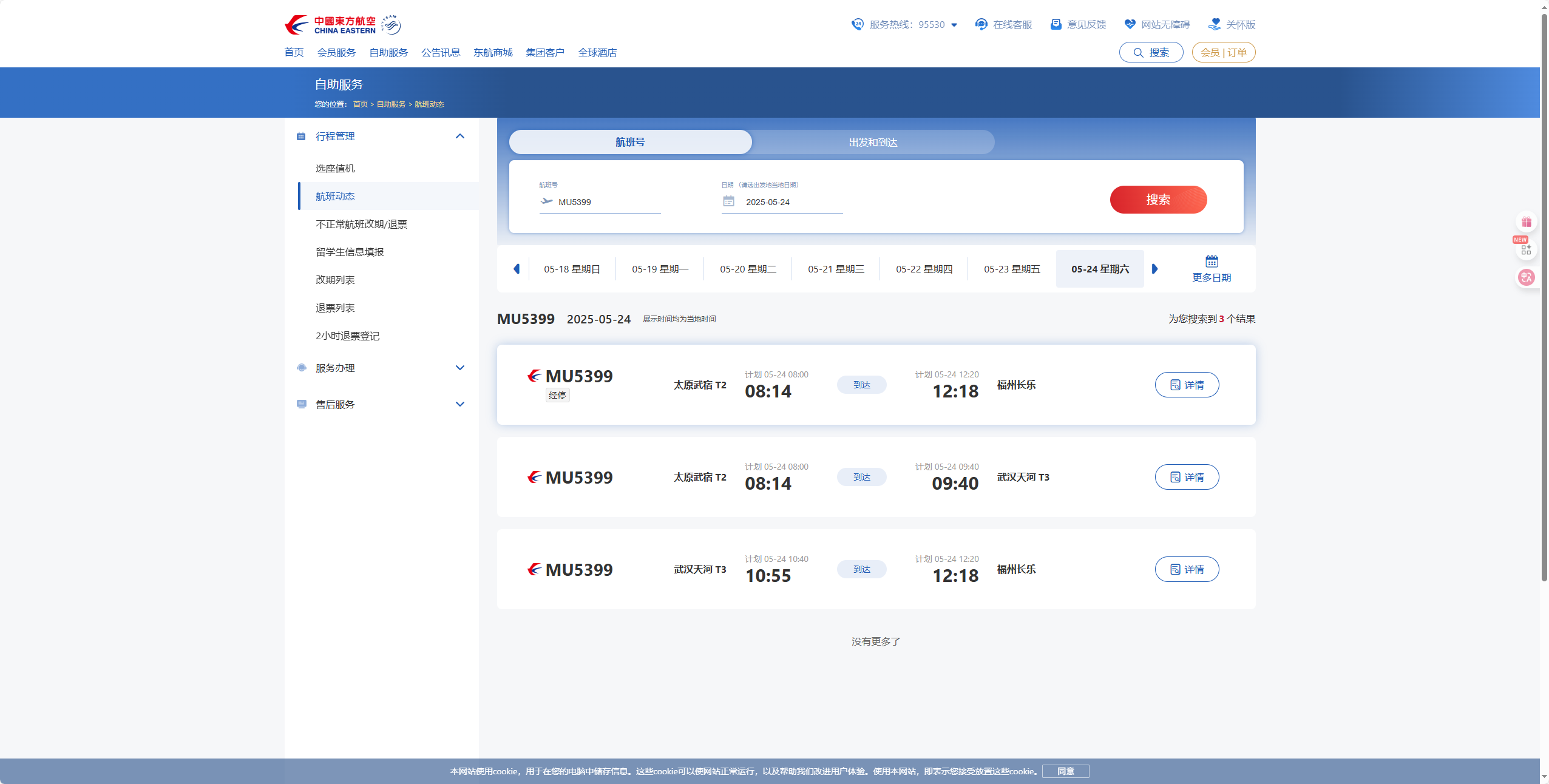Enable 关怀版 care mode
Image resolution: width=1549 pixels, height=784 pixels.
pos(1232,24)
